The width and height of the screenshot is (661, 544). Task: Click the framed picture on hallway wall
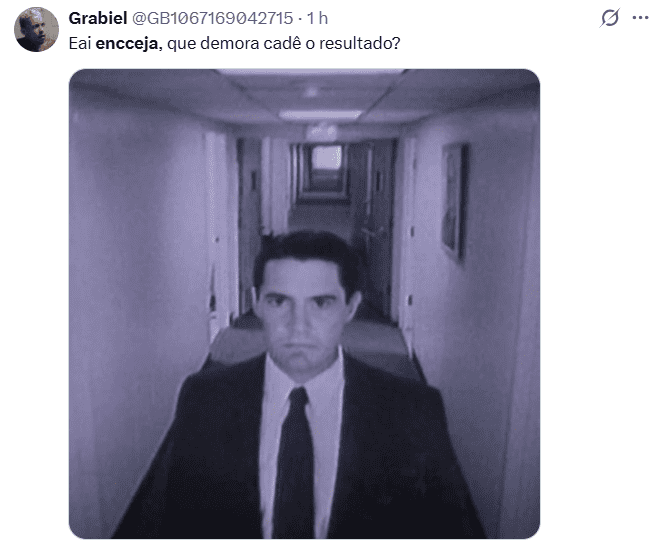tap(454, 202)
